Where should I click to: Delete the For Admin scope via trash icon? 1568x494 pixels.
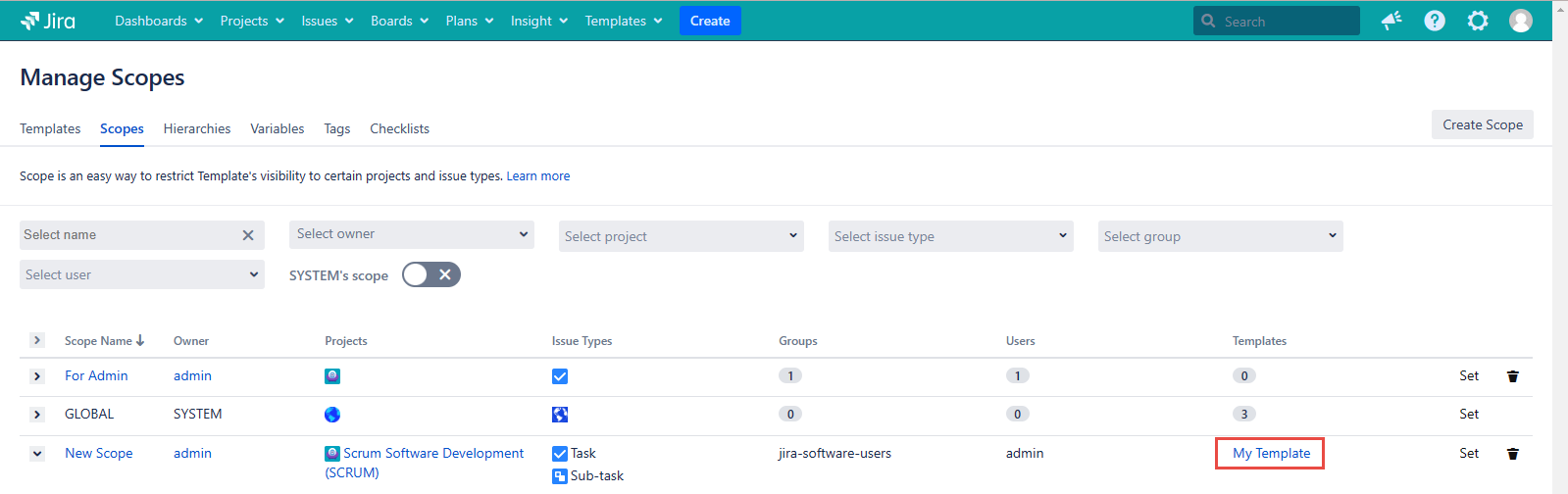click(x=1513, y=376)
